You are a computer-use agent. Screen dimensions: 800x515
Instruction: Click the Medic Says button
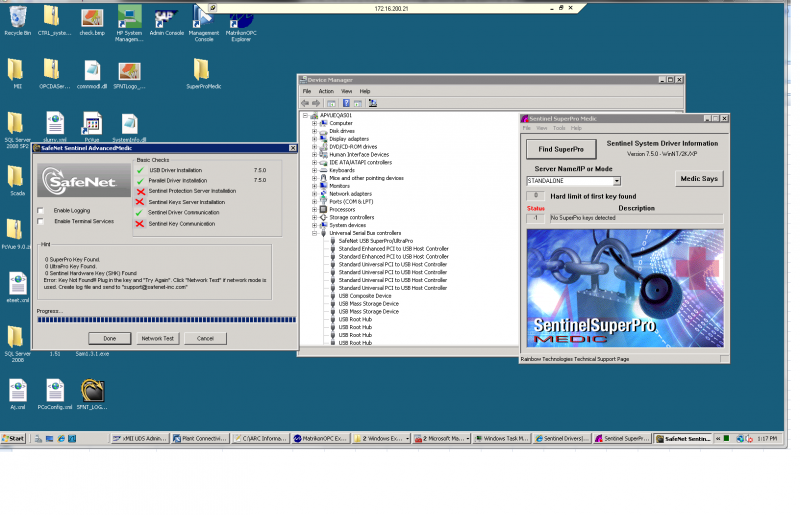click(x=699, y=179)
